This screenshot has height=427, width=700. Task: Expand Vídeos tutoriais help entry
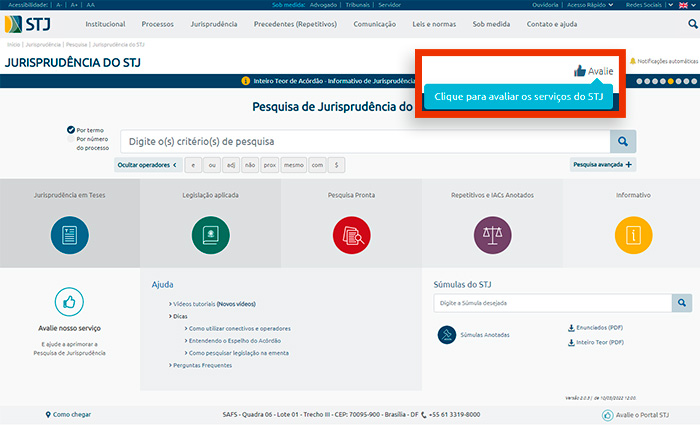[x=212, y=304]
